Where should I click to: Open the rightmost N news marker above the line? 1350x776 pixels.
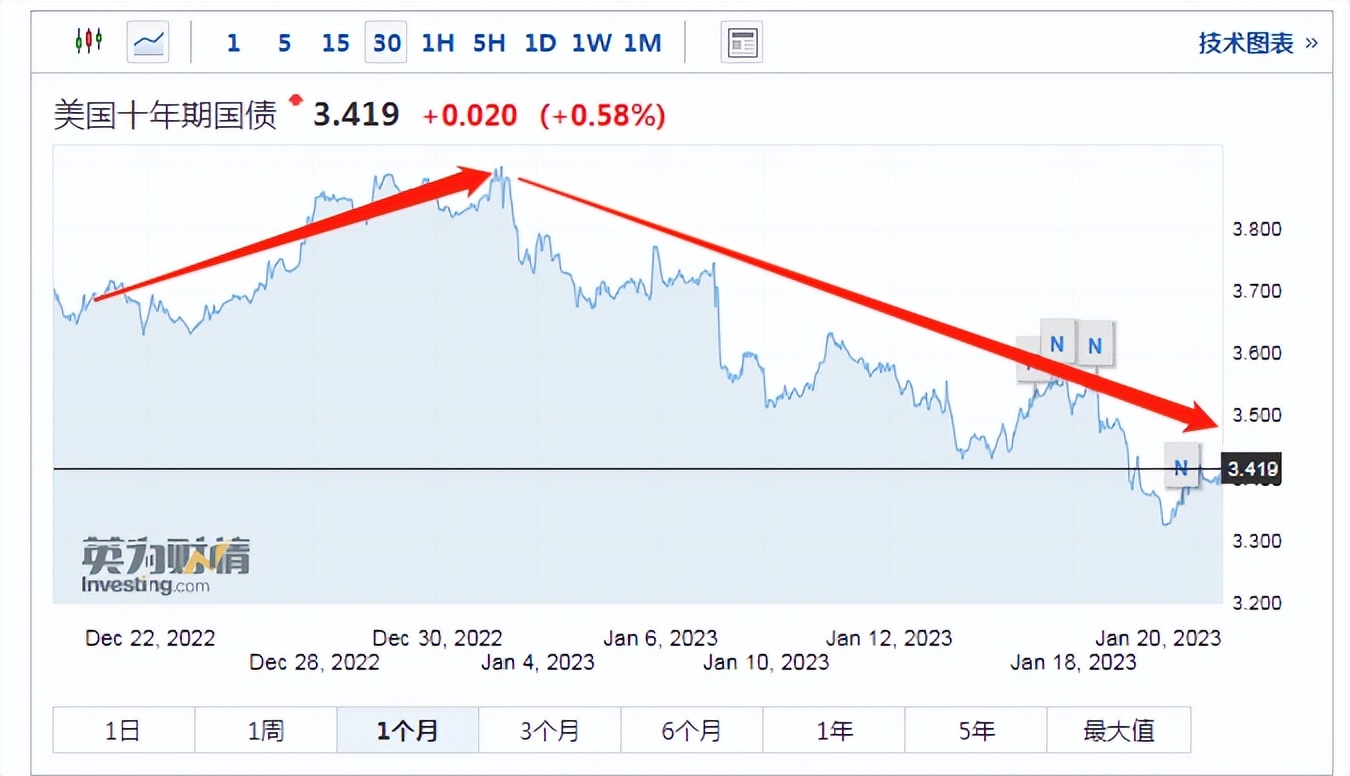tap(1095, 345)
